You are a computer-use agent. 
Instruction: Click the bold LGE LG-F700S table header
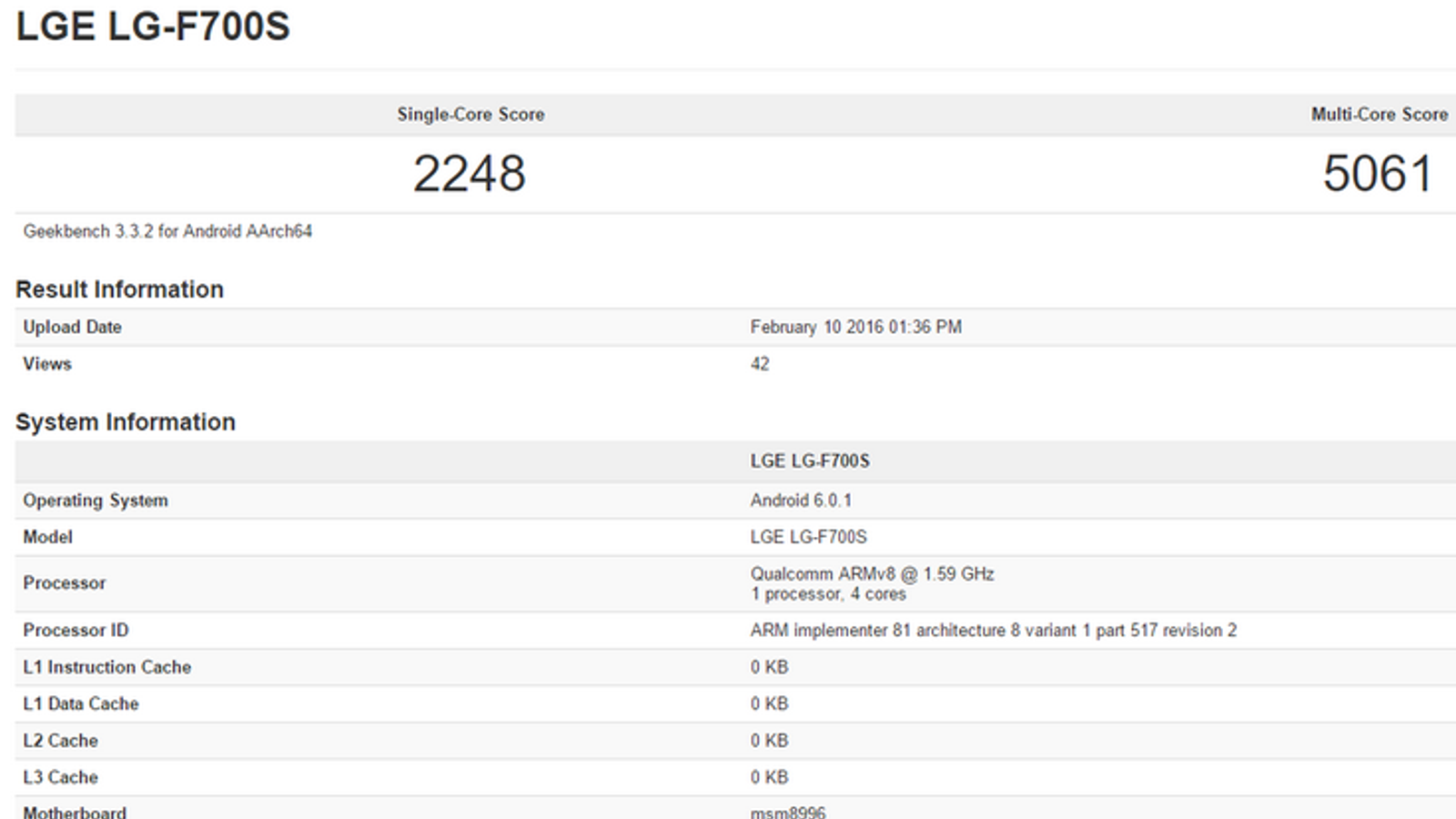[x=810, y=461]
